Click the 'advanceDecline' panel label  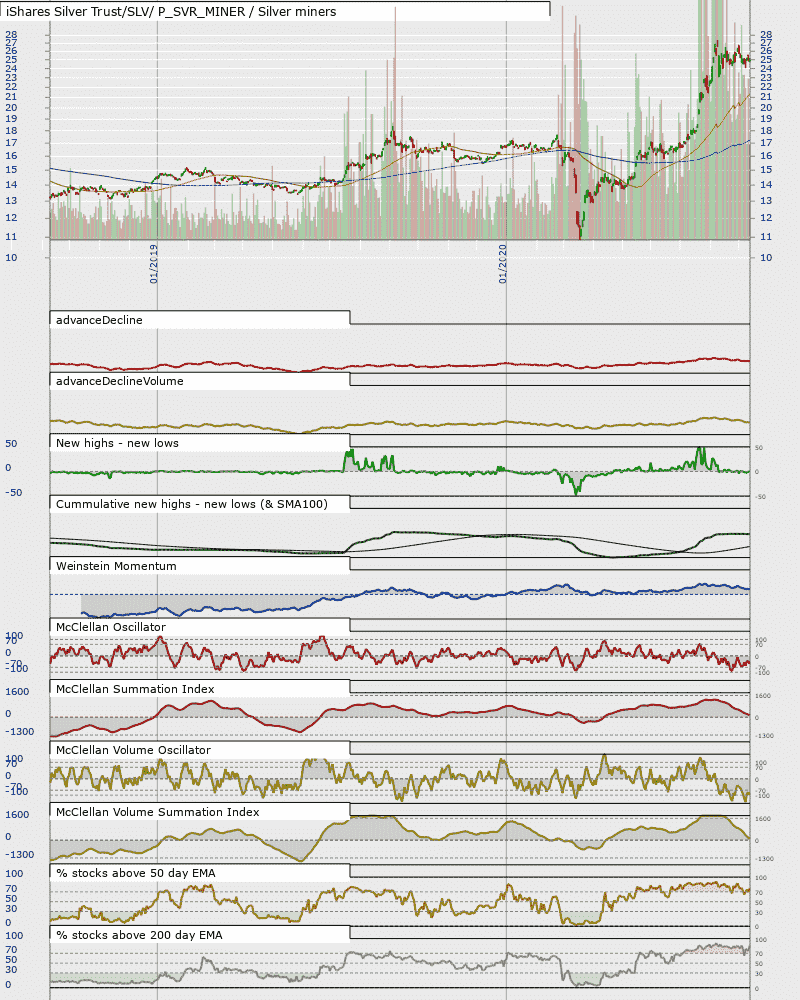[x=99, y=320]
